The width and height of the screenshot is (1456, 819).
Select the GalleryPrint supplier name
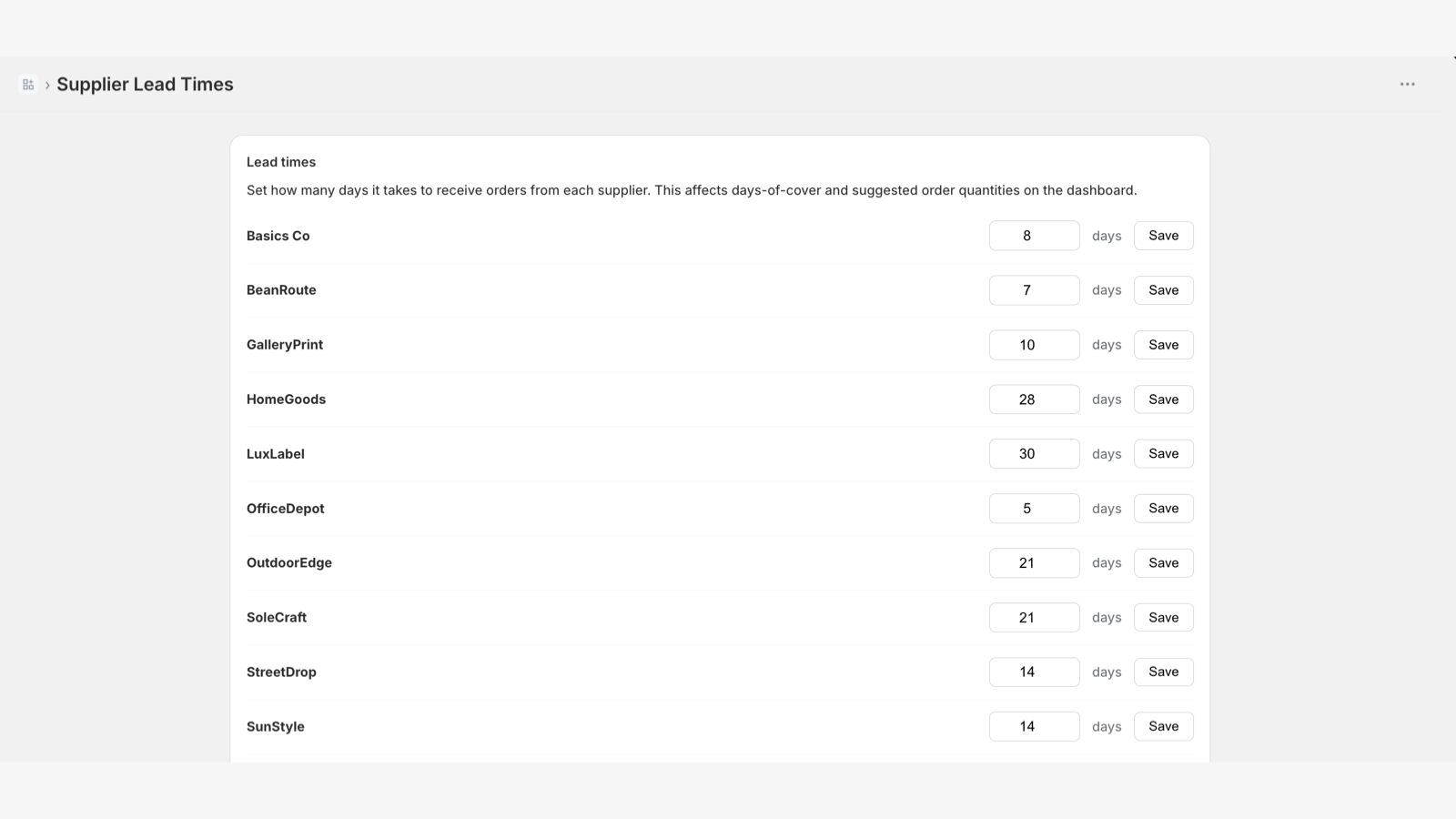(x=285, y=345)
